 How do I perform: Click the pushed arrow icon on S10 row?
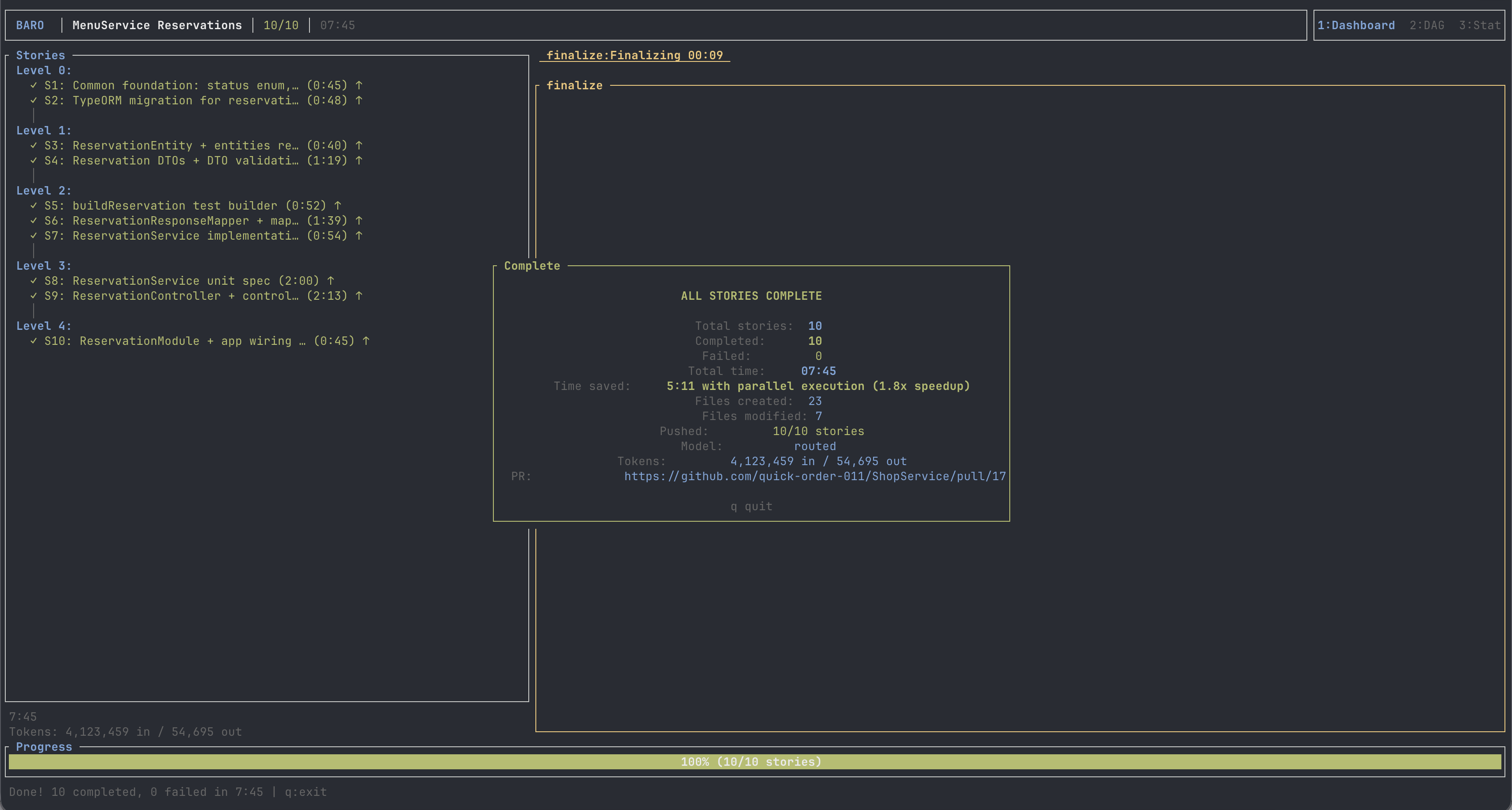(x=366, y=341)
